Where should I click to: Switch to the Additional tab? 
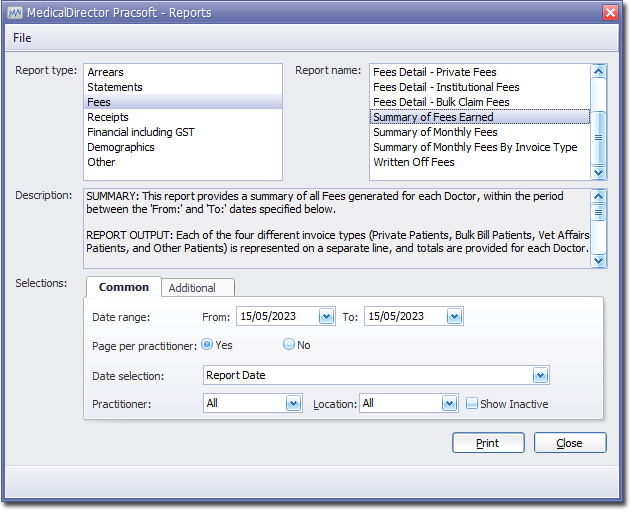pyautogui.click(x=192, y=288)
